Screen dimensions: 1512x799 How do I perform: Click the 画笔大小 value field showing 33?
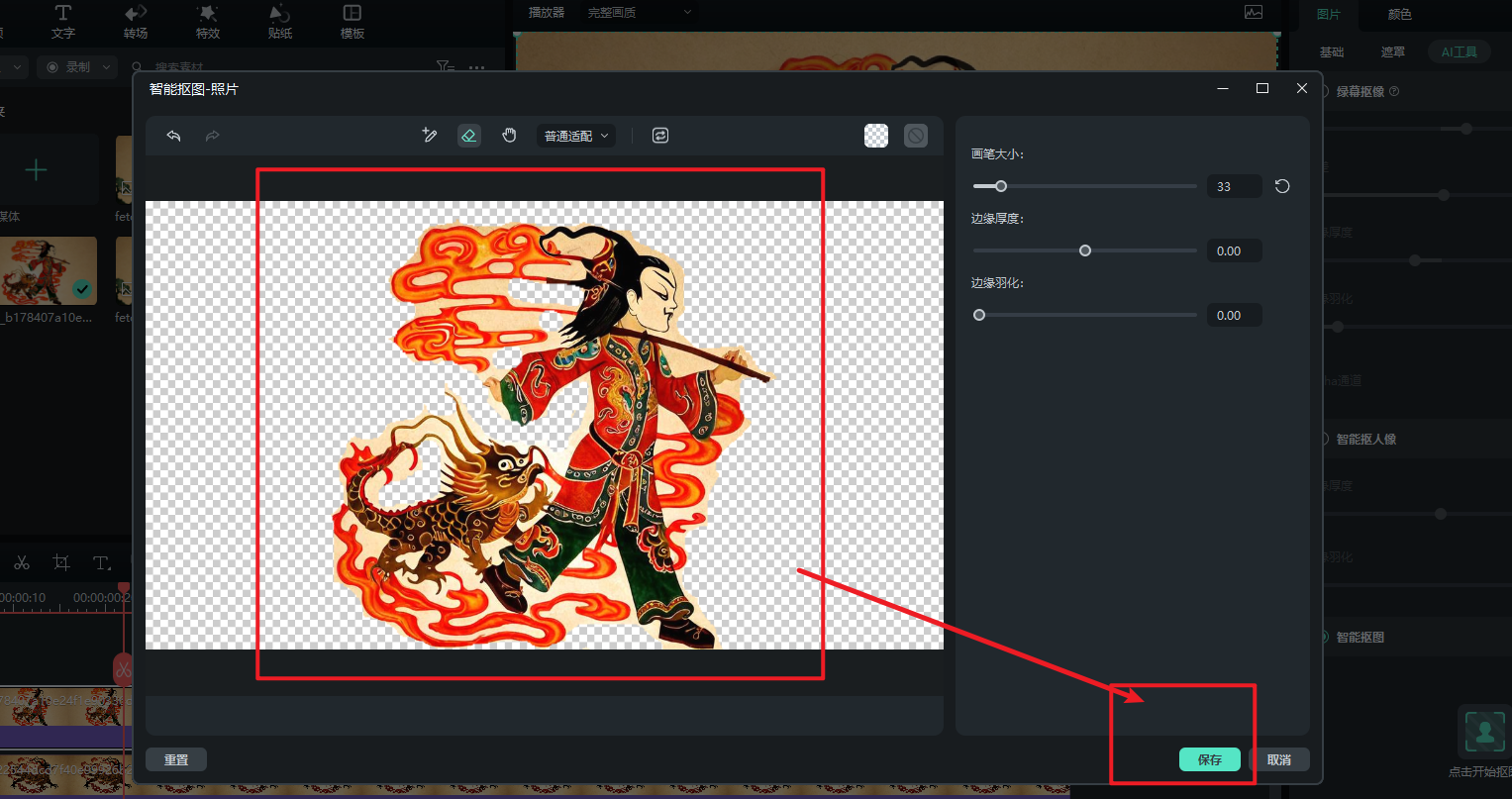(1234, 186)
